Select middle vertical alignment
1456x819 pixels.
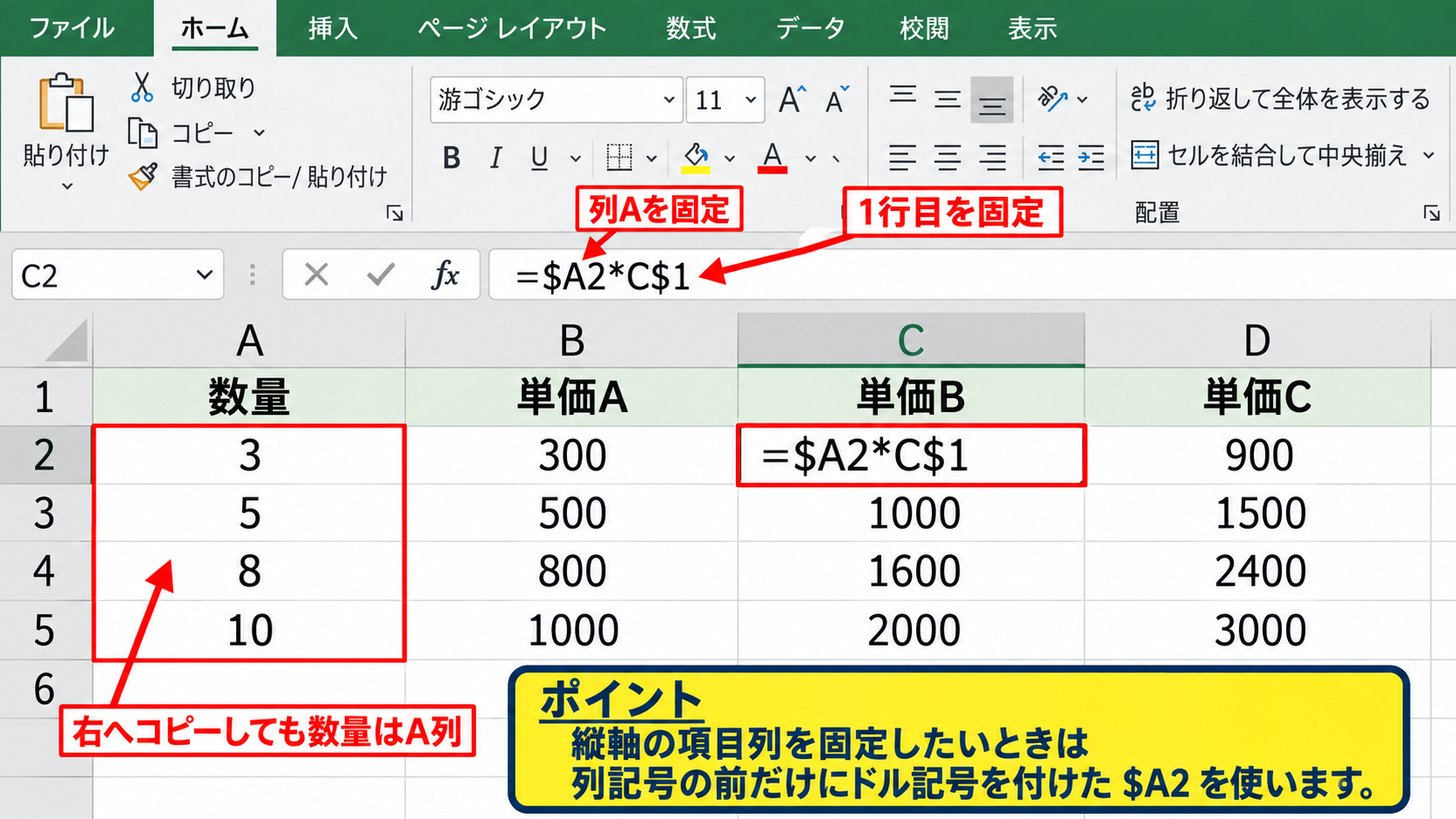(947, 99)
